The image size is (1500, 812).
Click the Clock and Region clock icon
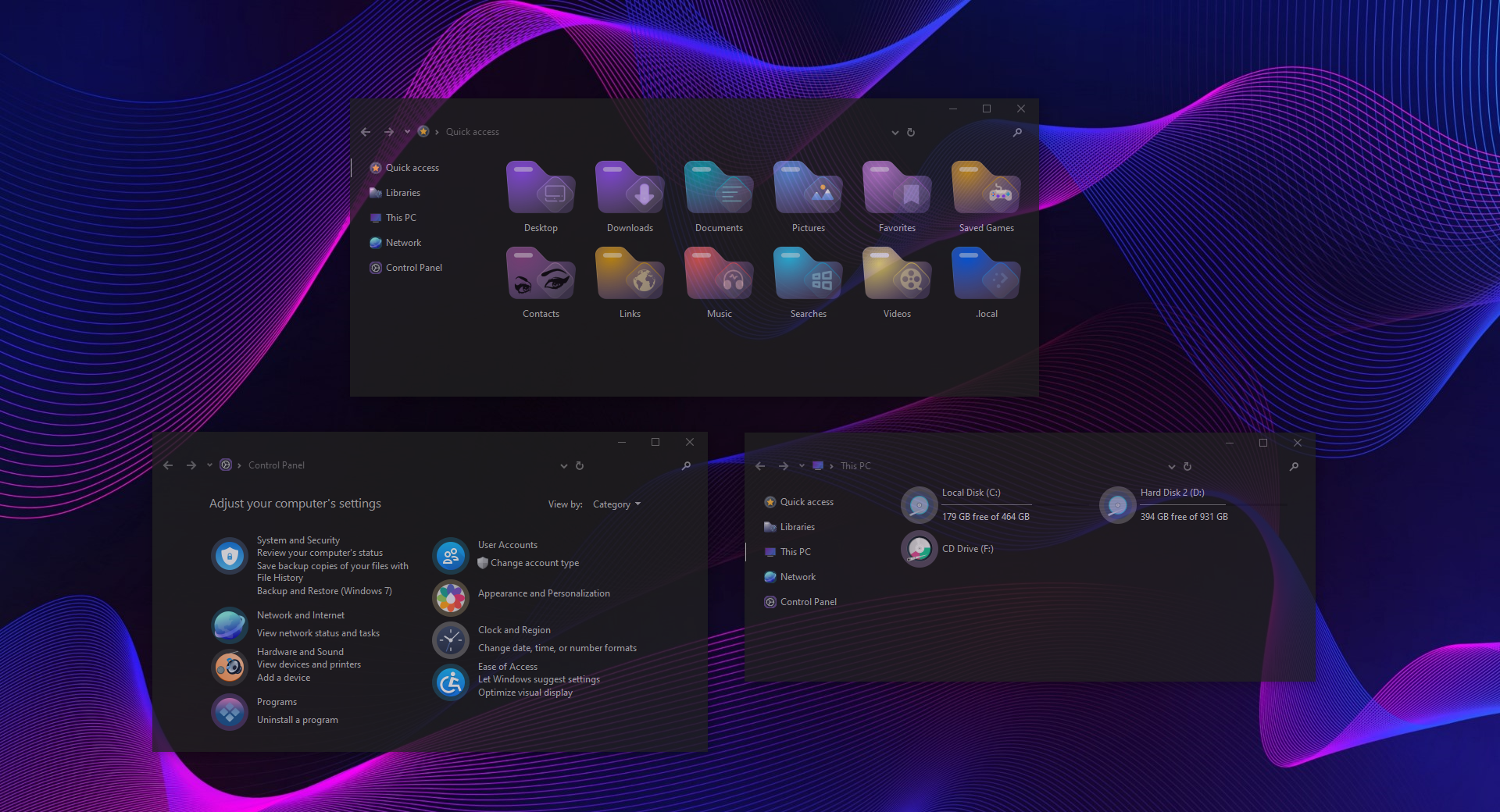click(451, 640)
